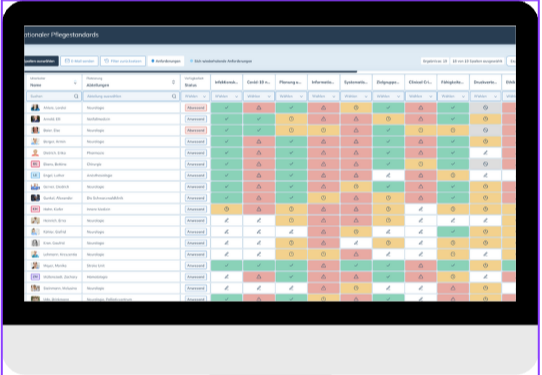Click the clock icon in Gunkel's Informatio cell
Screen dimensions: 542x375
pyautogui.click(x=323, y=198)
